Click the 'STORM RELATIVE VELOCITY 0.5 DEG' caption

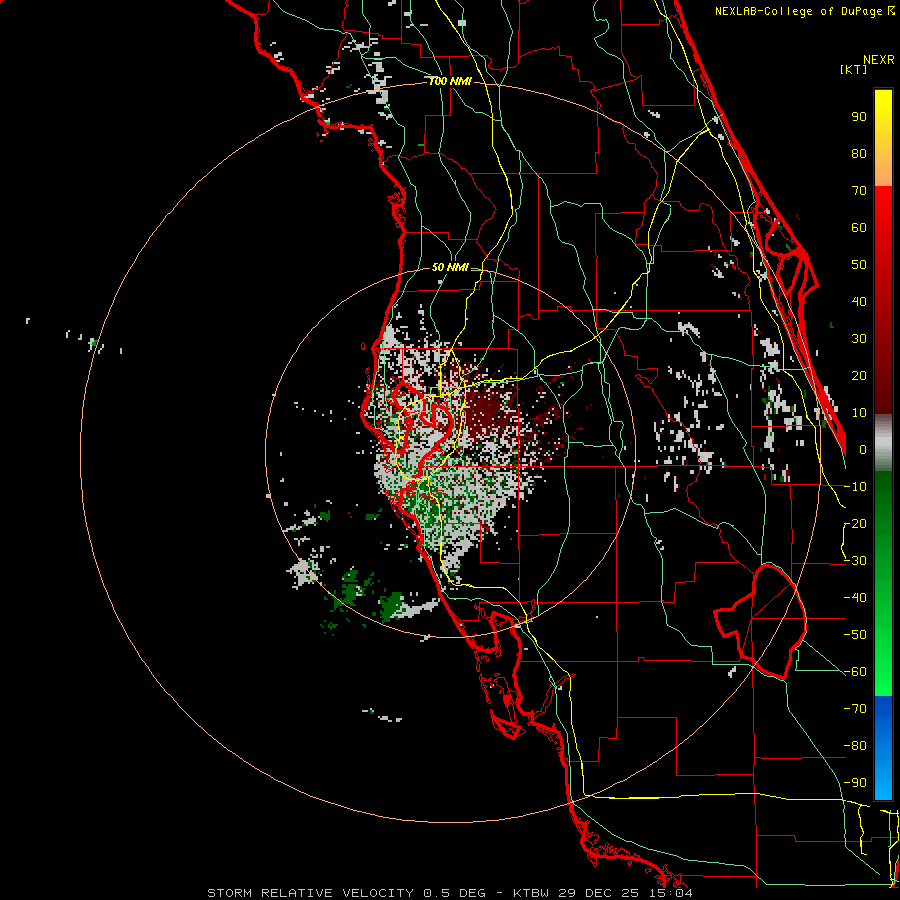pyautogui.click(x=346, y=893)
